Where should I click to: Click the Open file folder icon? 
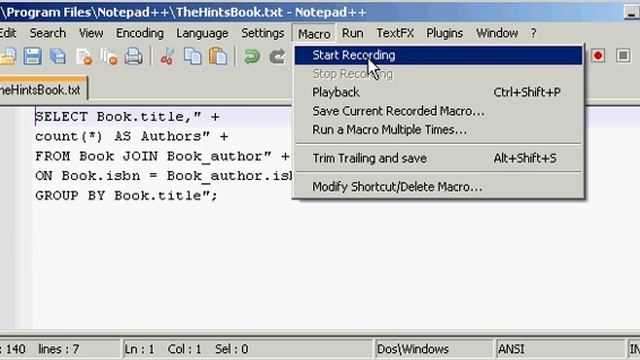[x=7, y=56]
